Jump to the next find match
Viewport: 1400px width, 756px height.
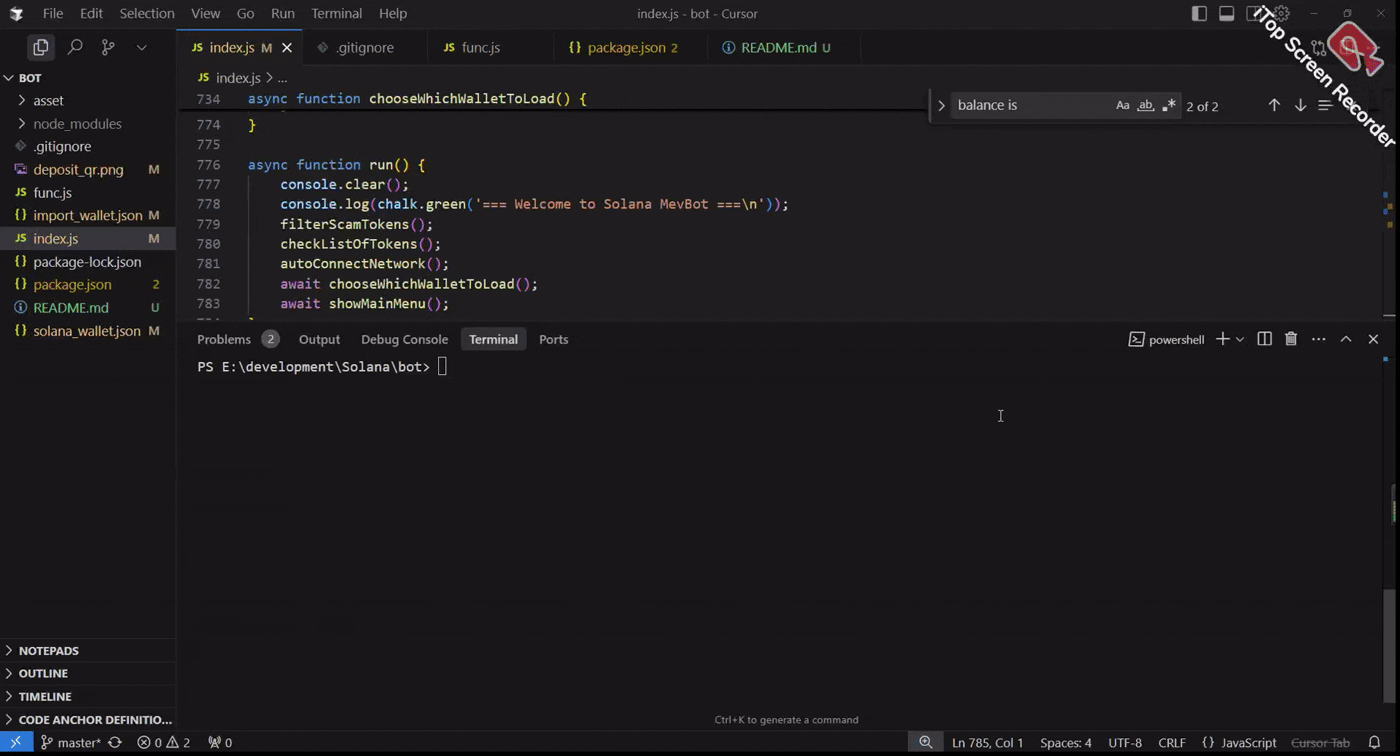(x=1300, y=105)
